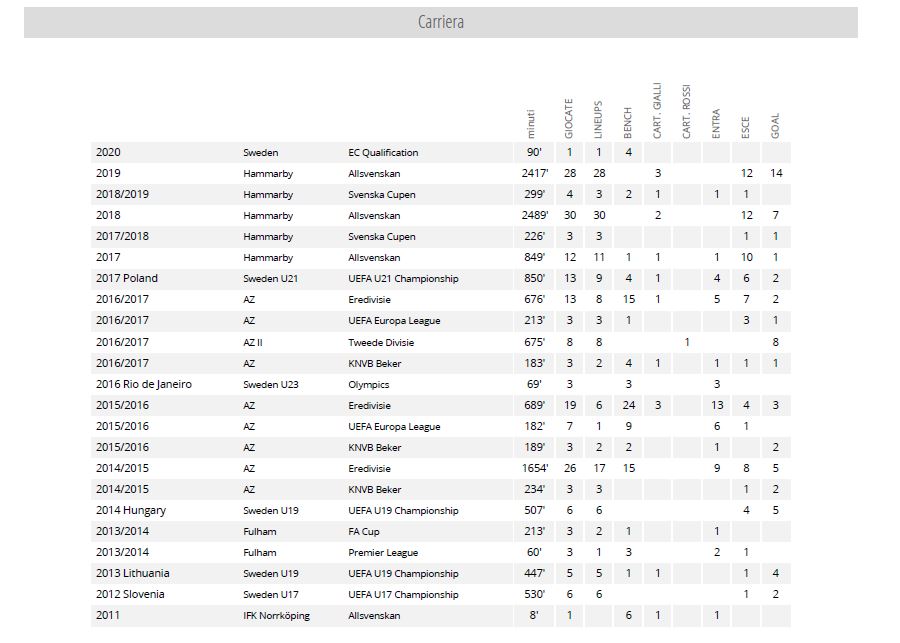This screenshot has height=643, width=900.
Task: Click the 675' minutes value
Action: pos(534,342)
